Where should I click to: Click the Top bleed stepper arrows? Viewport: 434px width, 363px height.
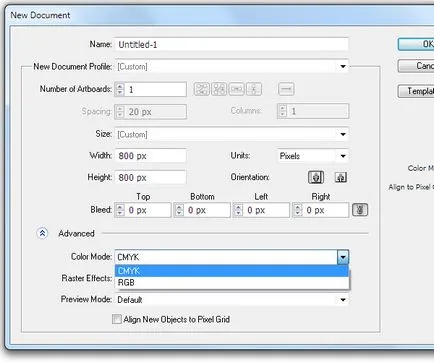click(x=120, y=210)
